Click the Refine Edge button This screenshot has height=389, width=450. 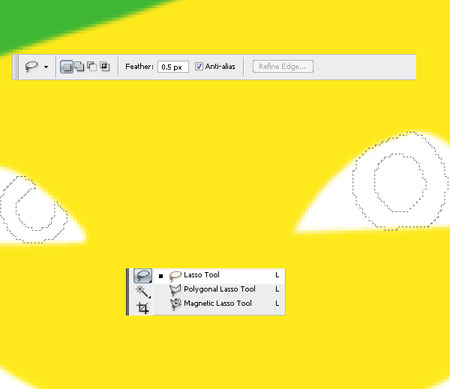(283, 66)
